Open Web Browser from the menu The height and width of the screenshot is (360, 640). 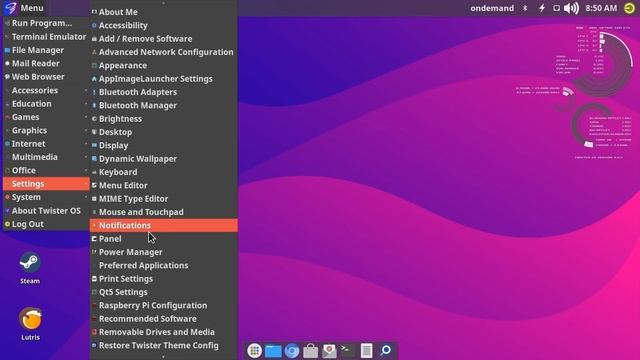(46, 77)
